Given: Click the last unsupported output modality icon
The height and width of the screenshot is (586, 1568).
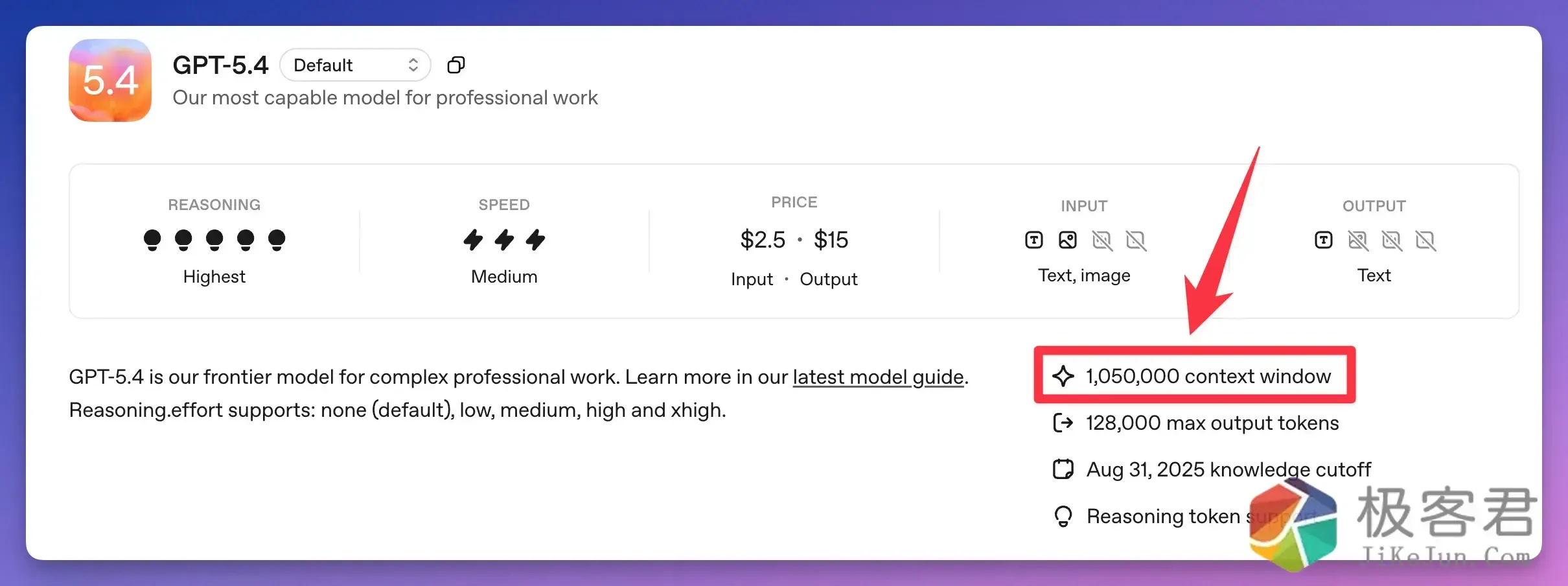Looking at the screenshot, I should coord(1425,240).
